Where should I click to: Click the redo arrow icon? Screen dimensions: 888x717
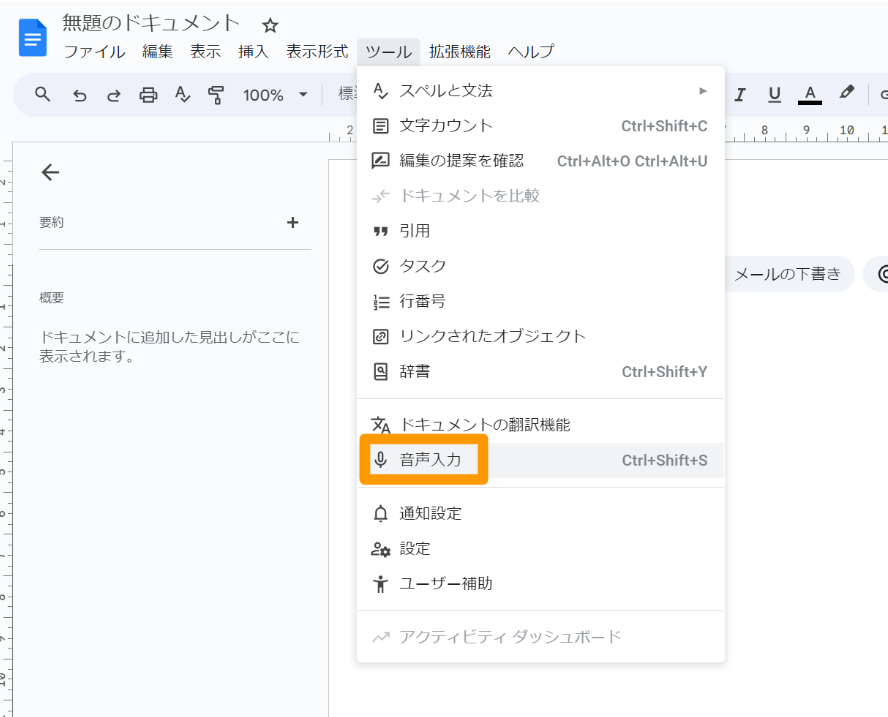114,95
